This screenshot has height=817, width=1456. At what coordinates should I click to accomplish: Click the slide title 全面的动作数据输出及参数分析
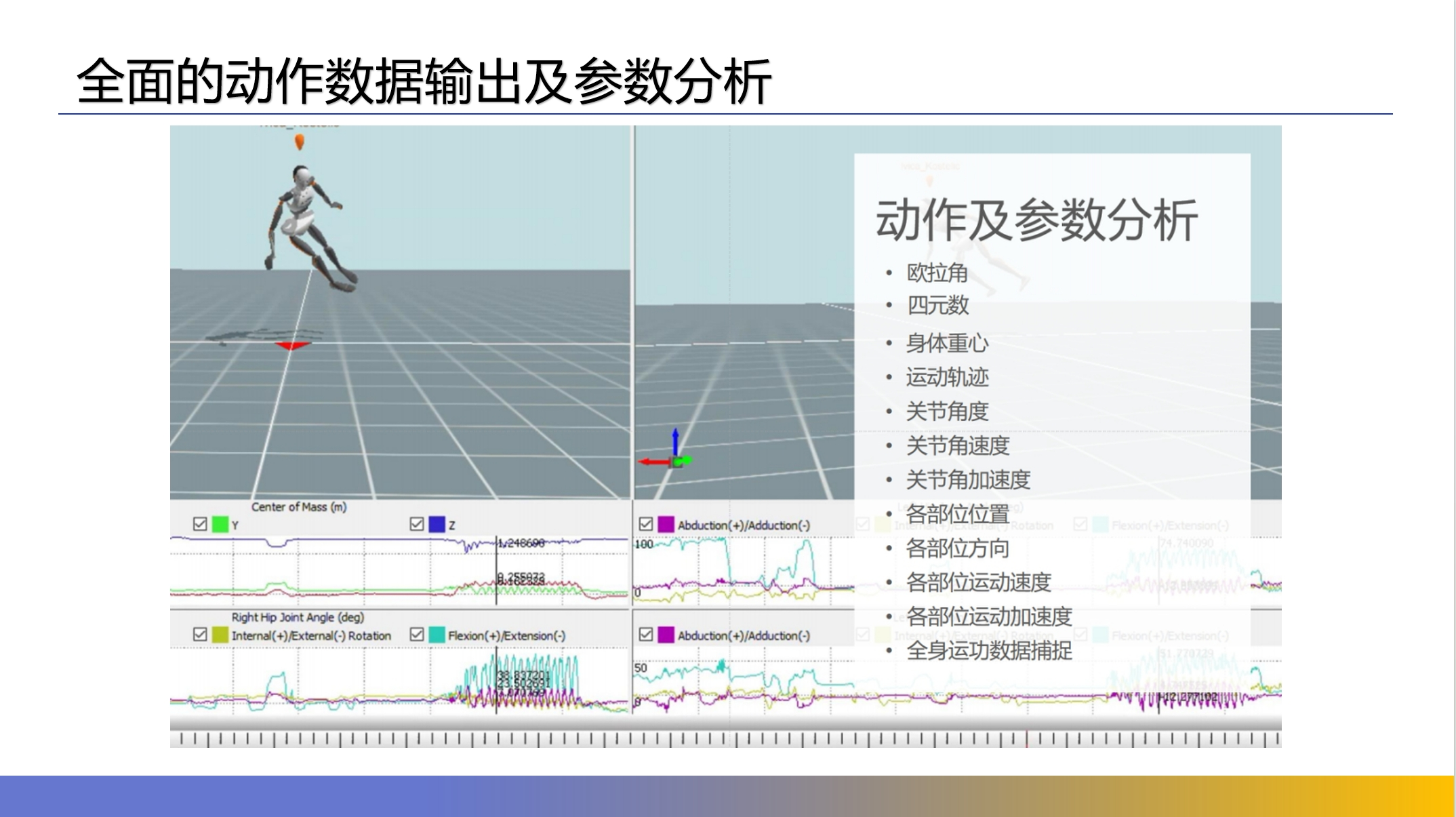pyautogui.click(x=424, y=81)
